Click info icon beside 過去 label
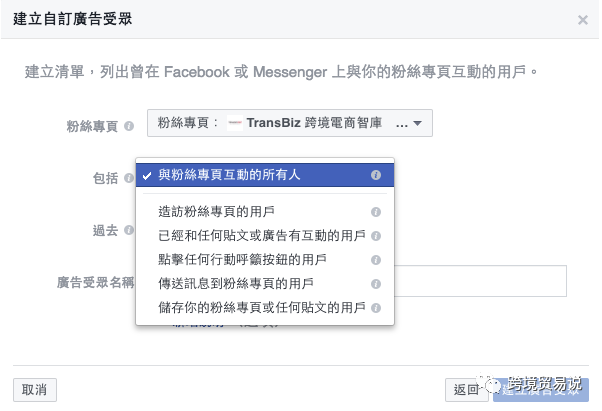 pyautogui.click(x=129, y=230)
